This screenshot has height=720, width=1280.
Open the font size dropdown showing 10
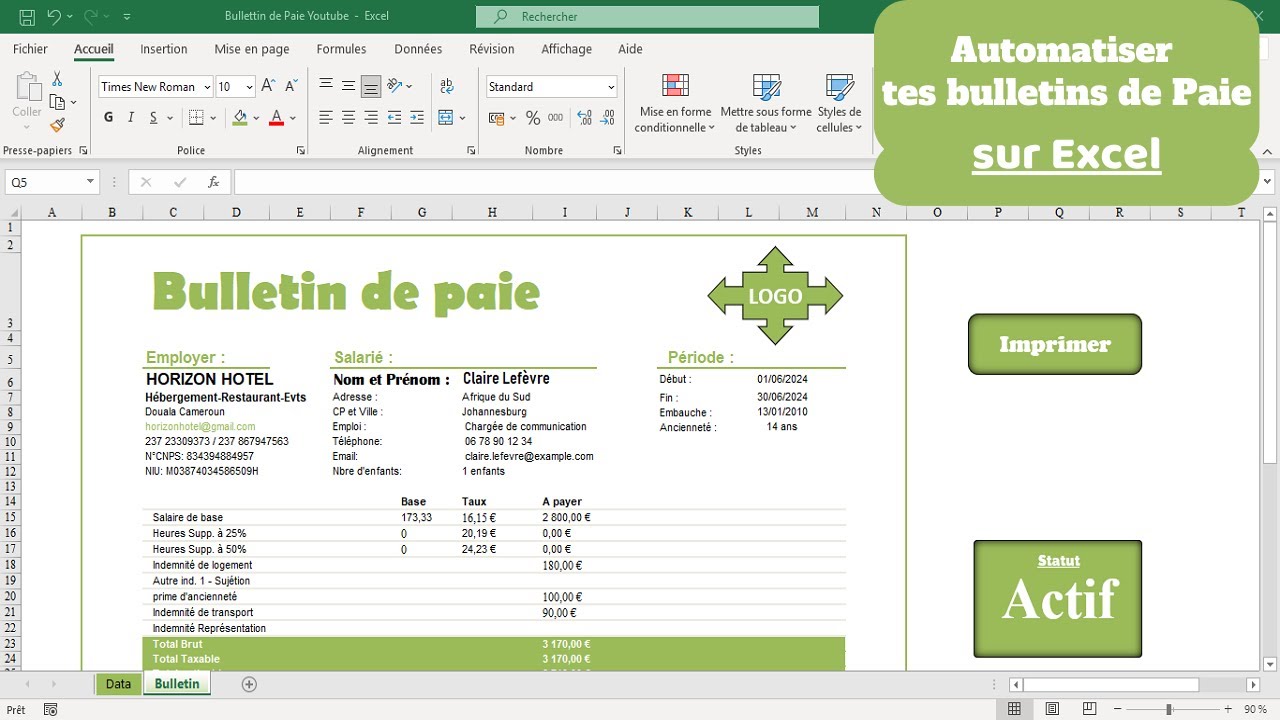click(x=250, y=87)
